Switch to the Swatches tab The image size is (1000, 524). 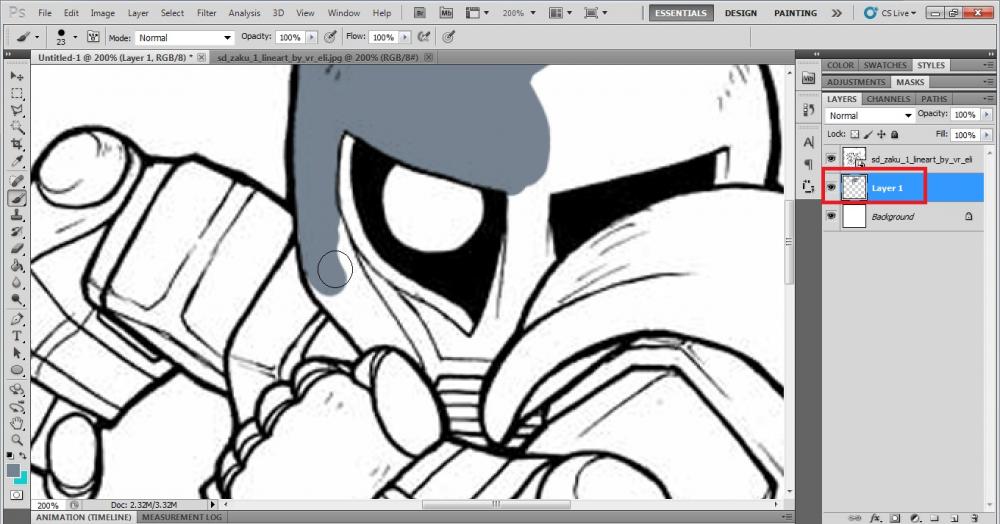click(x=885, y=65)
